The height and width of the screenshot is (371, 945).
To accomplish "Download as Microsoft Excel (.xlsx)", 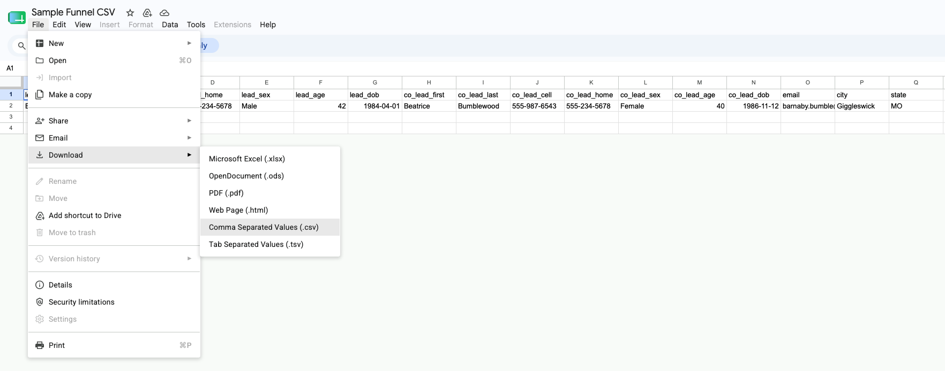I will pyautogui.click(x=270, y=159).
